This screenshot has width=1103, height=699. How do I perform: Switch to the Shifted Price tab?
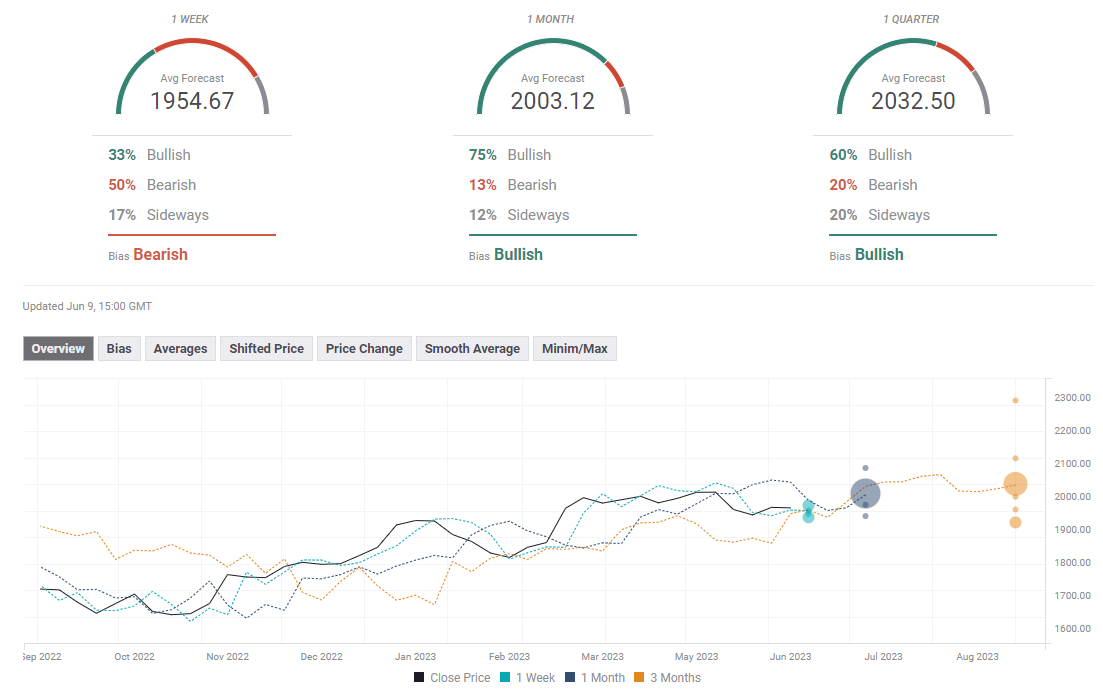[266, 348]
